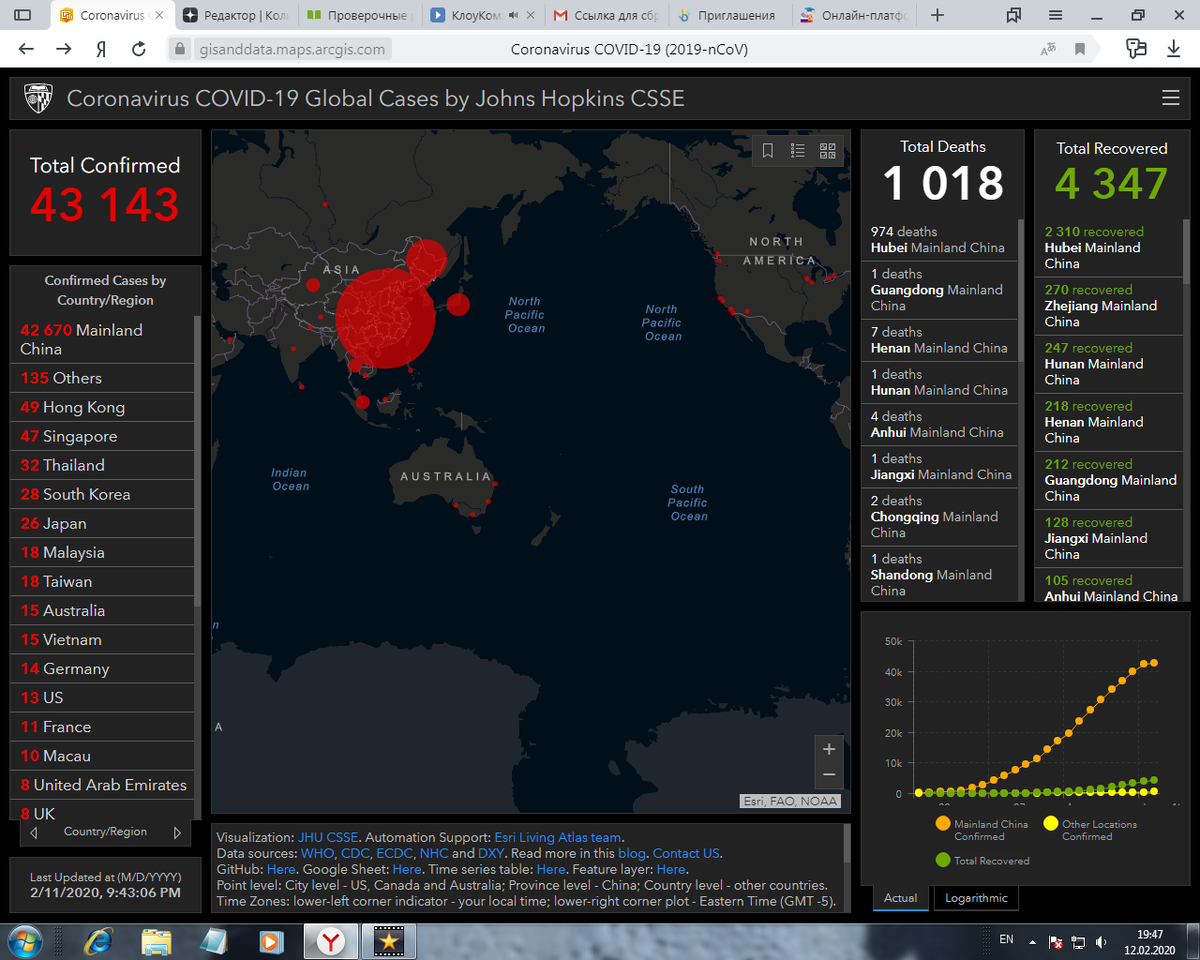Click the volume speaker tray icon
The image size is (1200, 960).
[x=1101, y=941]
